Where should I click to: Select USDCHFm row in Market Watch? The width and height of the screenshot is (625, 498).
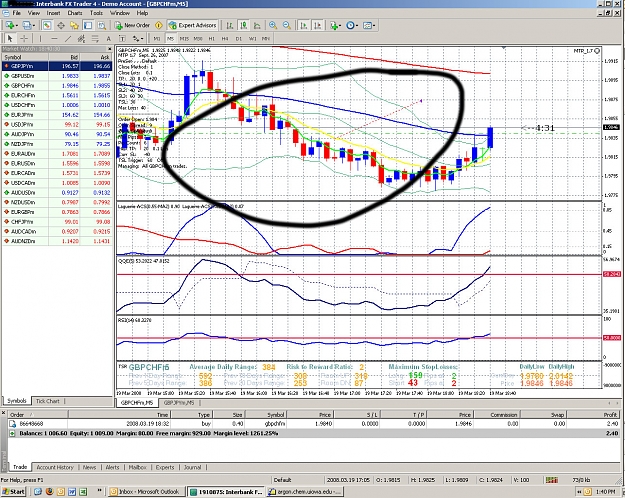coord(57,105)
